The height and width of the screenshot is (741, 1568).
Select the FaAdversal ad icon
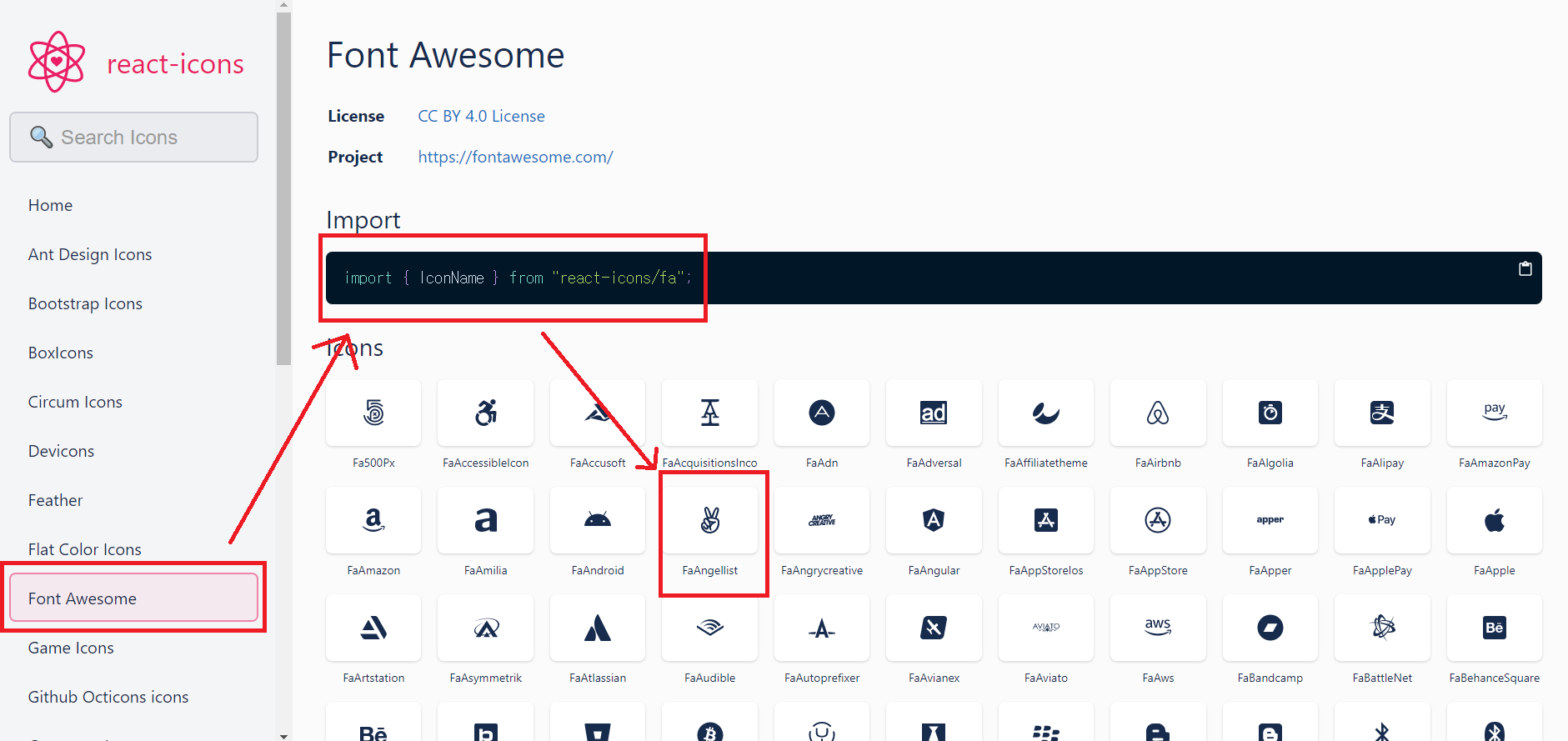tap(934, 413)
